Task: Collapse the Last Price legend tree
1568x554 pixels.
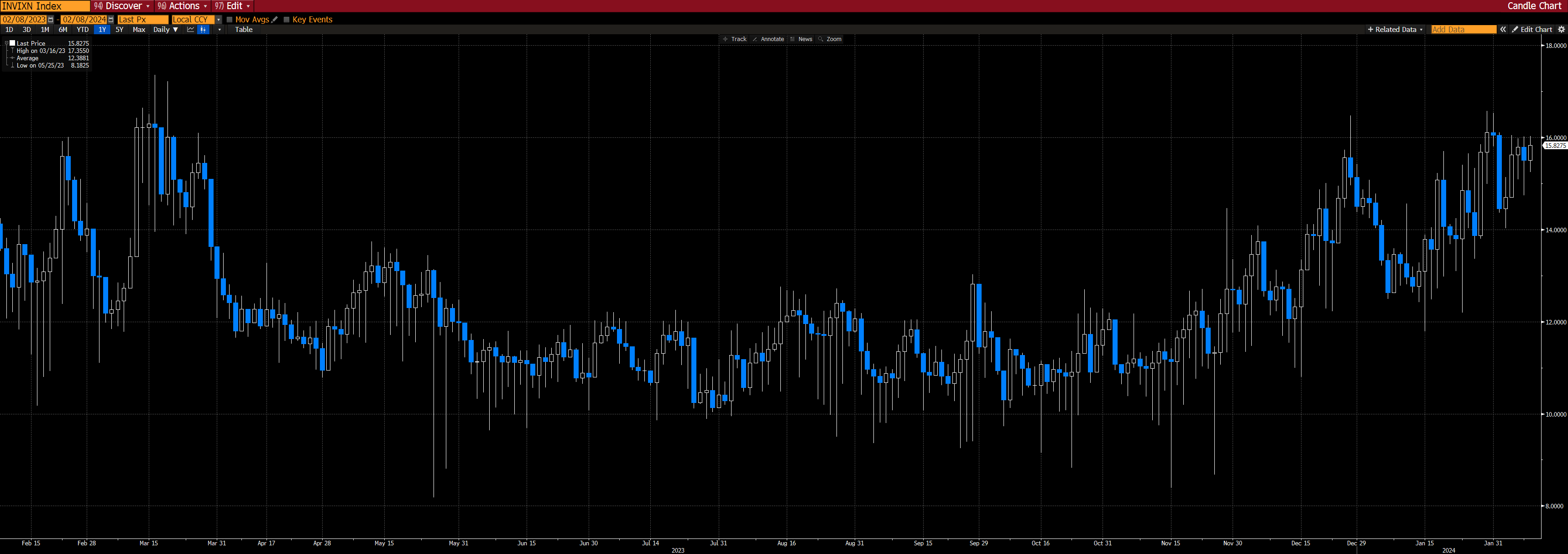Action: click(6, 43)
